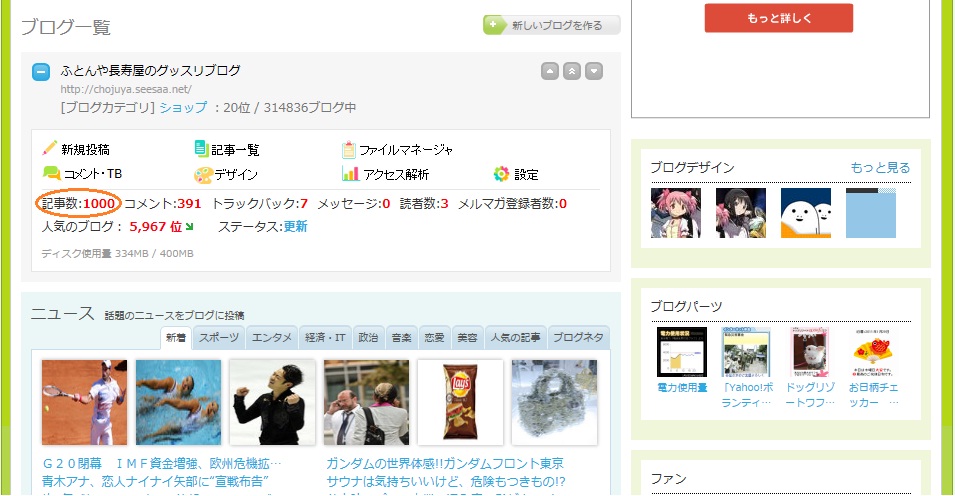Screen dimensions: 955x496
Task: Select the エンタメ news tab
Action: click(x=272, y=338)
